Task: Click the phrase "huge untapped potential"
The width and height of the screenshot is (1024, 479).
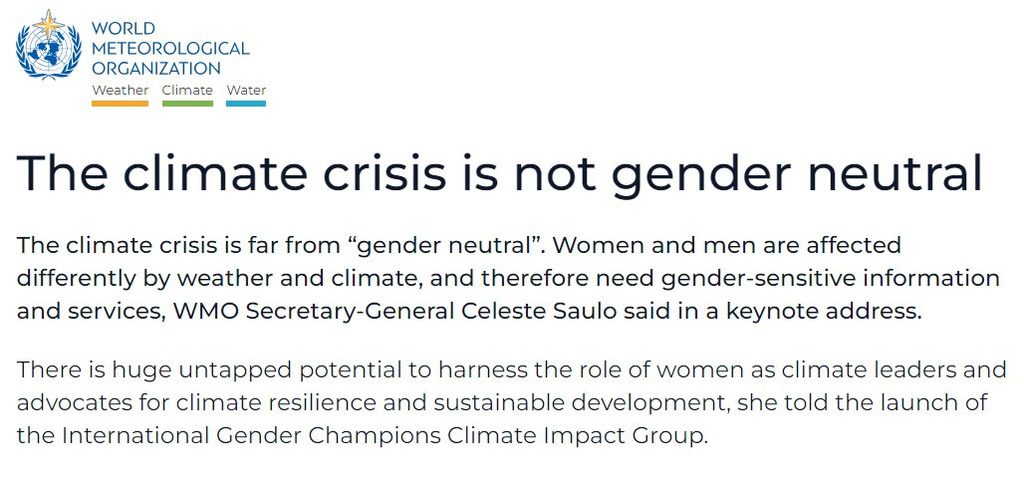Action: click(x=243, y=371)
